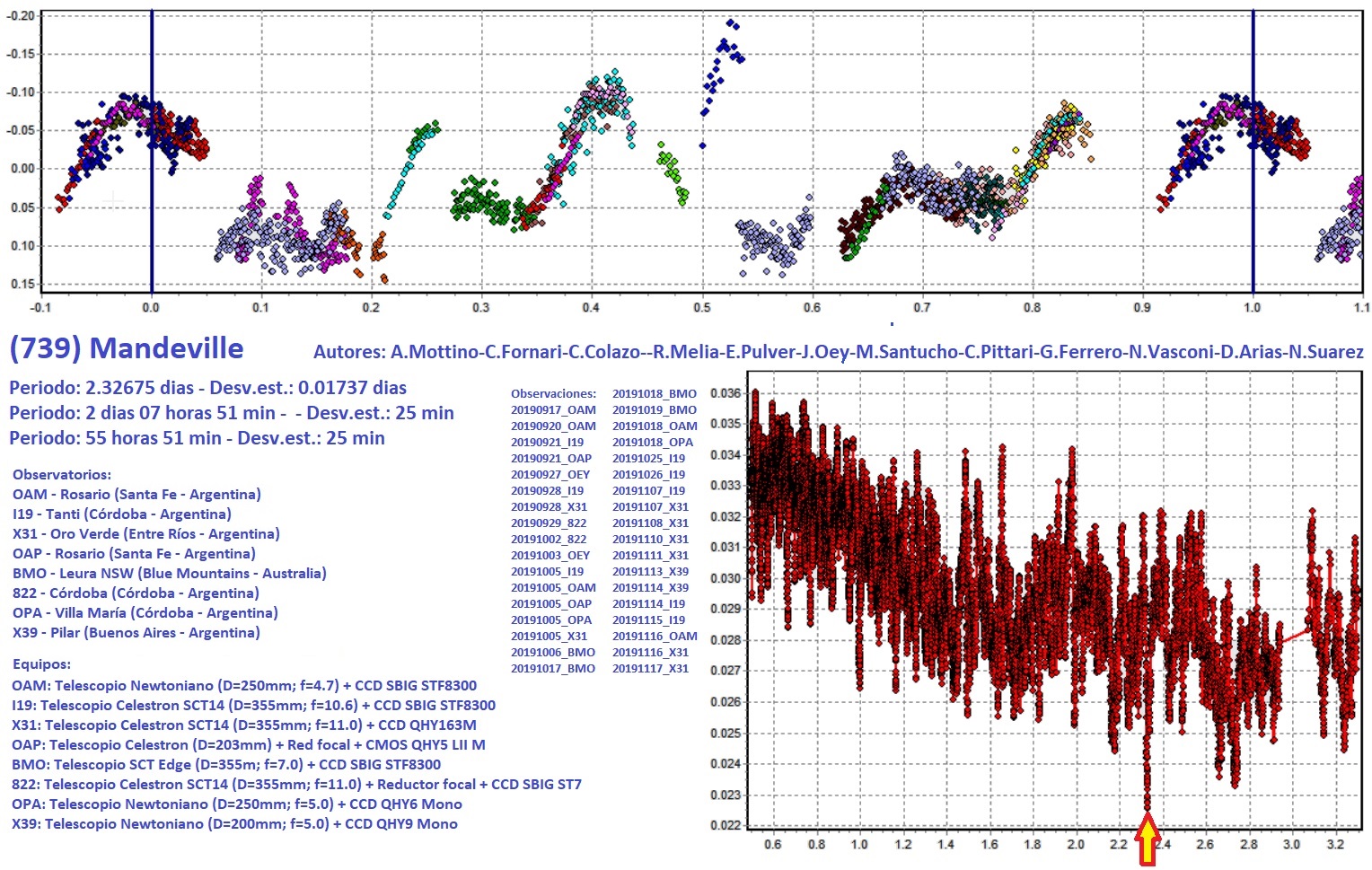Click the "OAM: Telescopio Newtoniano (D=250mm; f=4.7)" line
This screenshot has width=1372, height=870.
point(244,685)
